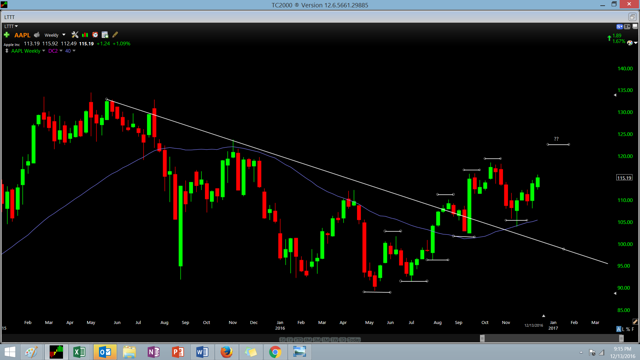Click the speaker icon next to AAPL
Viewport: 640px width, 360px height.
tap(37, 35)
